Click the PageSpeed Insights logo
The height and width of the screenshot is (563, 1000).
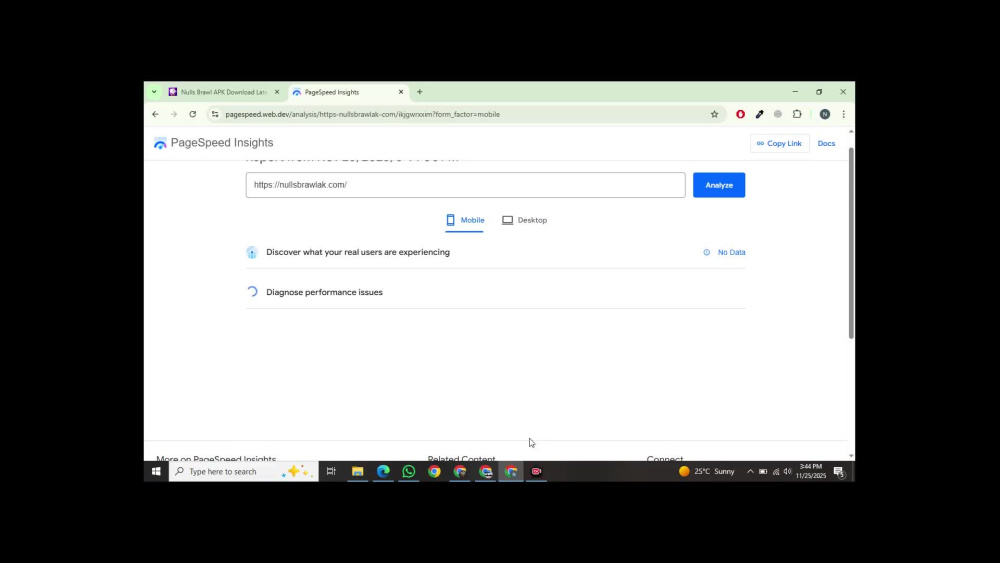[x=214, y=143]
